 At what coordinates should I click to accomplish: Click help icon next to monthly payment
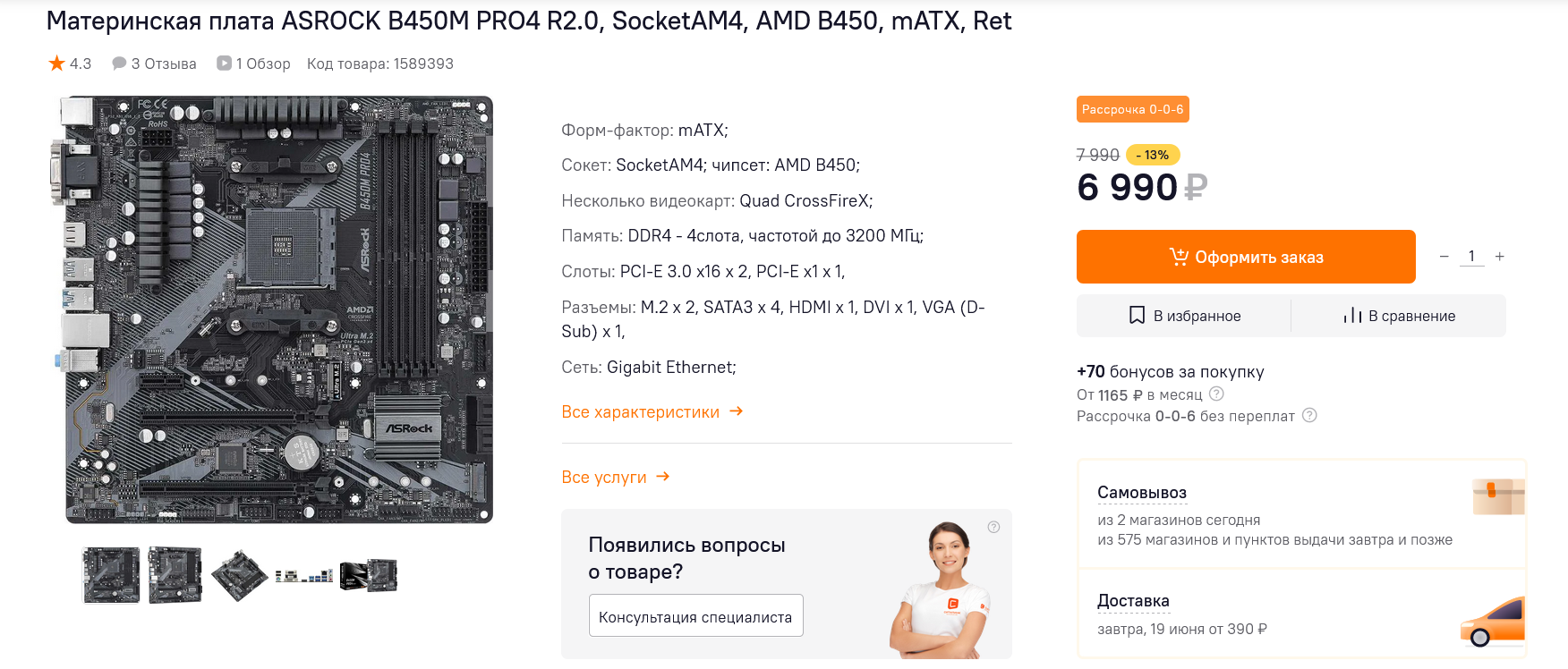1216,394
